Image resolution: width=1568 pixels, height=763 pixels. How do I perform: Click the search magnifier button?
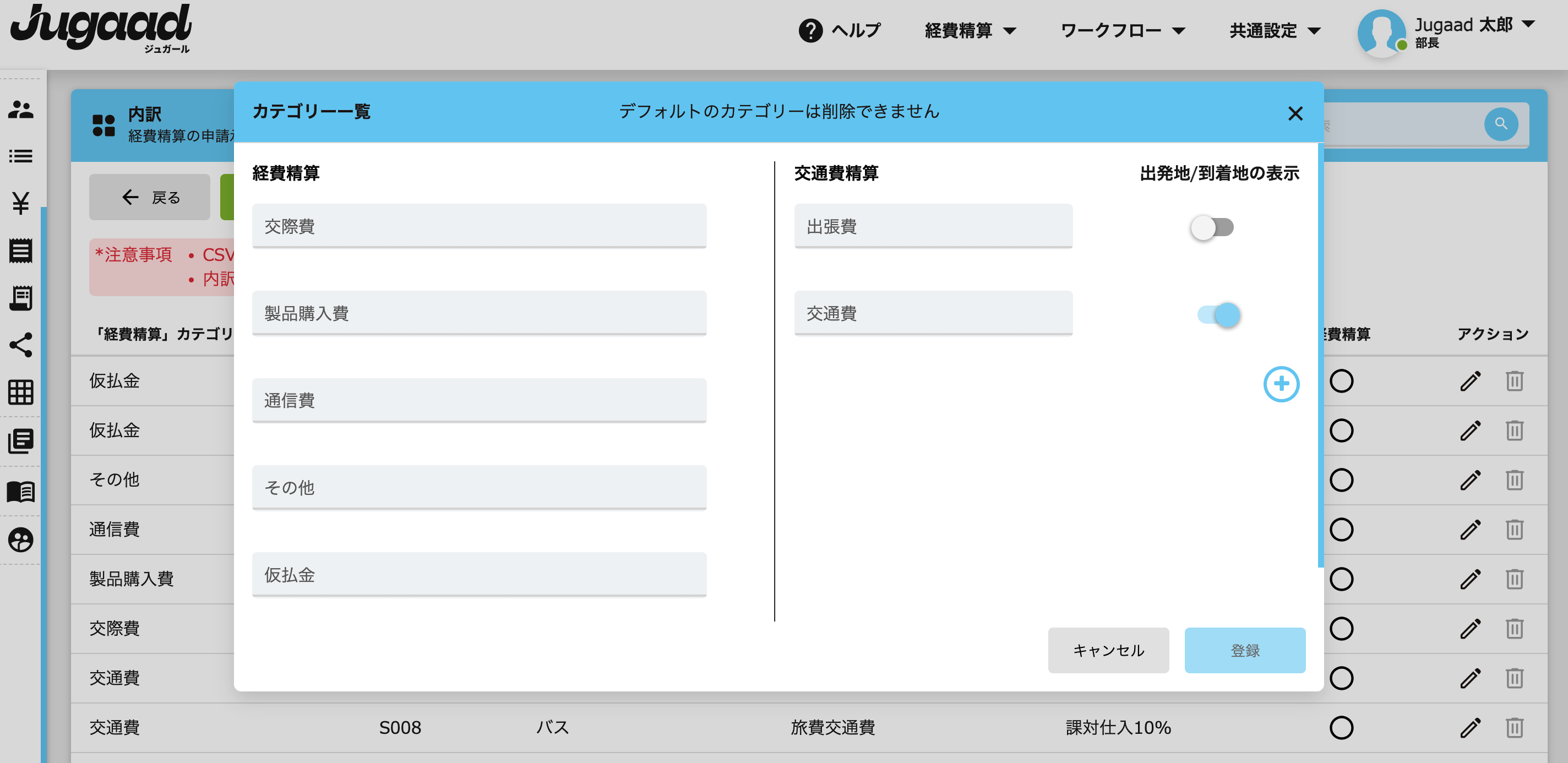pyautogui.click(x=1501, y=124)
